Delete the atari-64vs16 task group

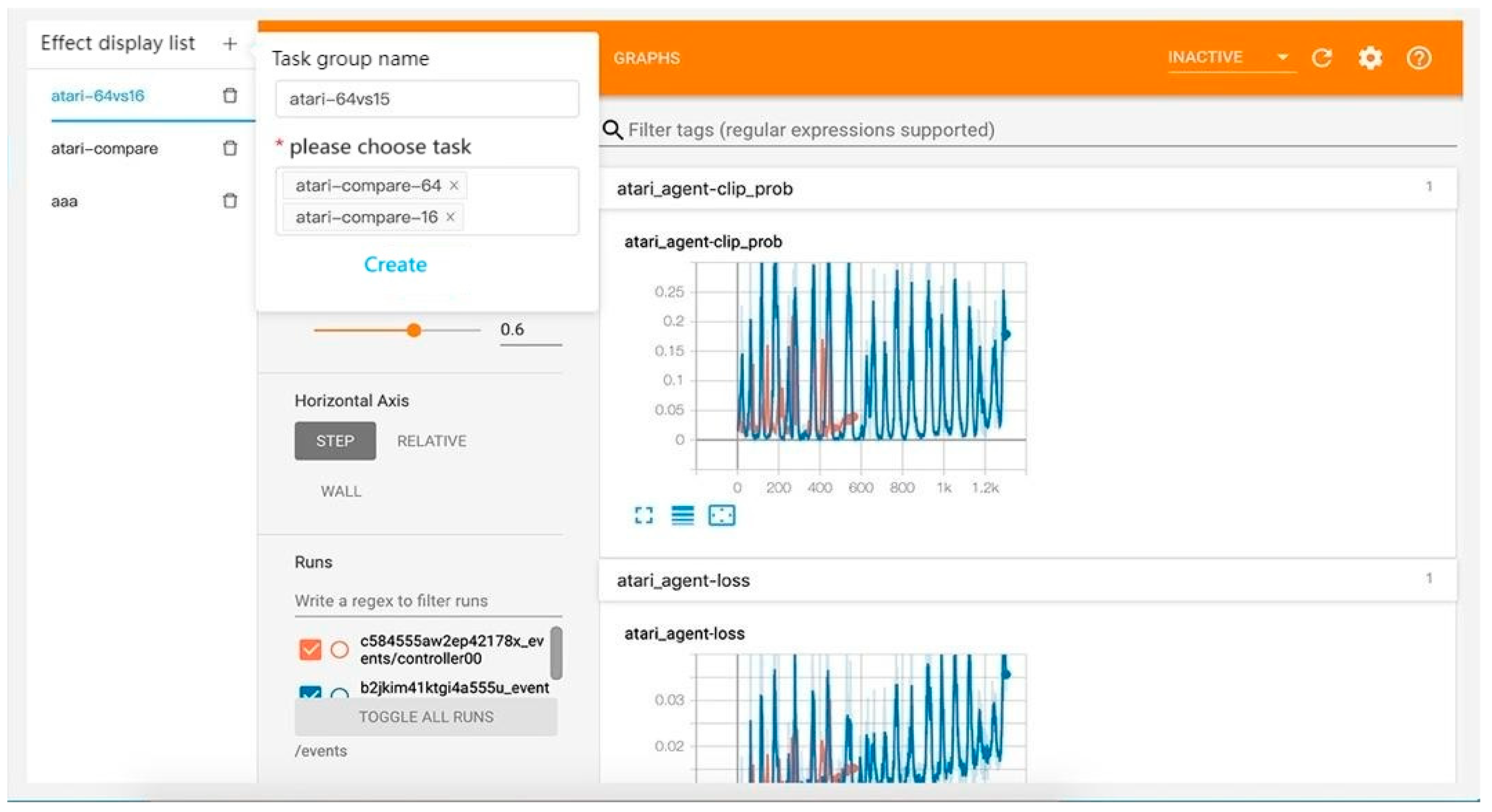coord(230,96)
